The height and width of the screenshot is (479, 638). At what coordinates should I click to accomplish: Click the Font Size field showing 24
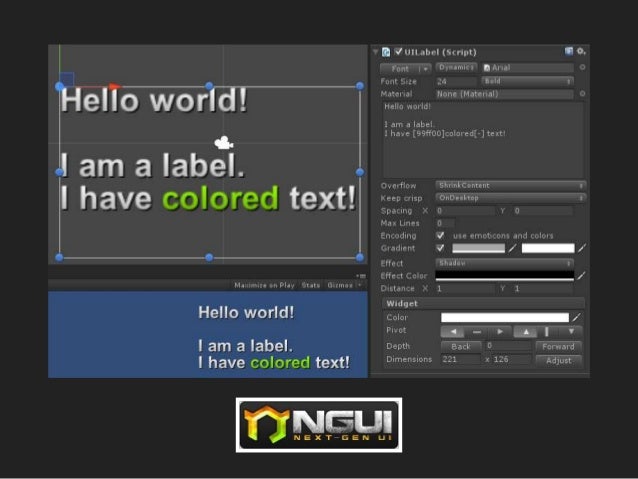point(456,81)
